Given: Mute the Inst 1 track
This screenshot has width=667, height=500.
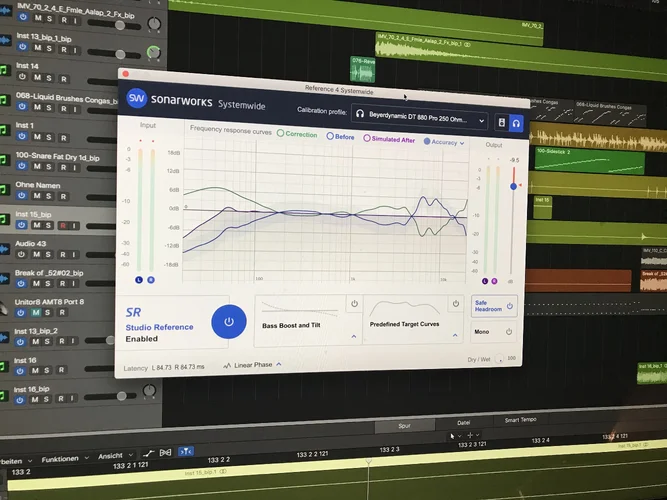Looking at the screenshot, I should coord(37,137).
